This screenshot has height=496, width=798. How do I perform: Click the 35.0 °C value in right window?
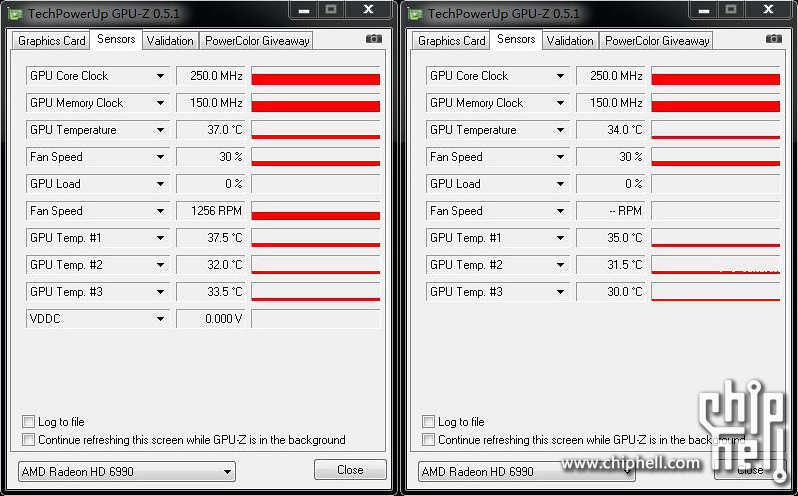[611, 238]
